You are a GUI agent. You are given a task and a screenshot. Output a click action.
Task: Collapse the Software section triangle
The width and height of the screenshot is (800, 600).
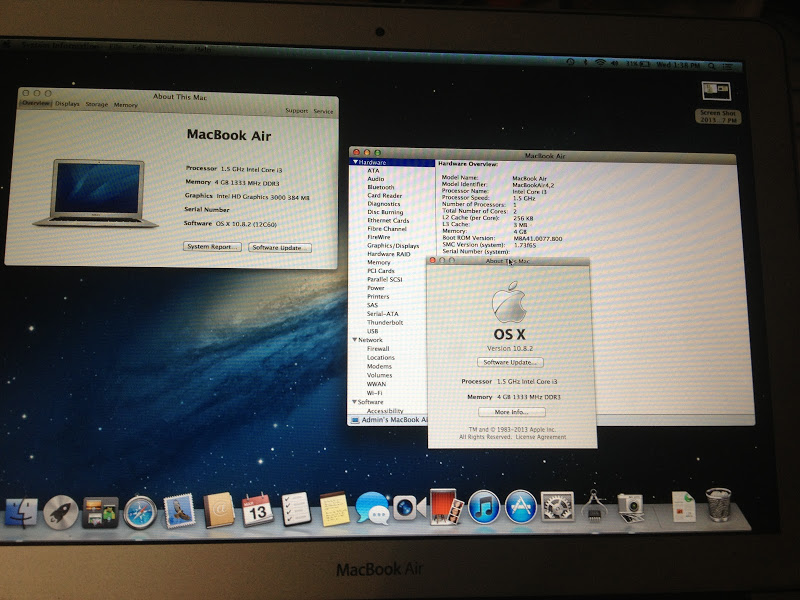tap(354, 402)
